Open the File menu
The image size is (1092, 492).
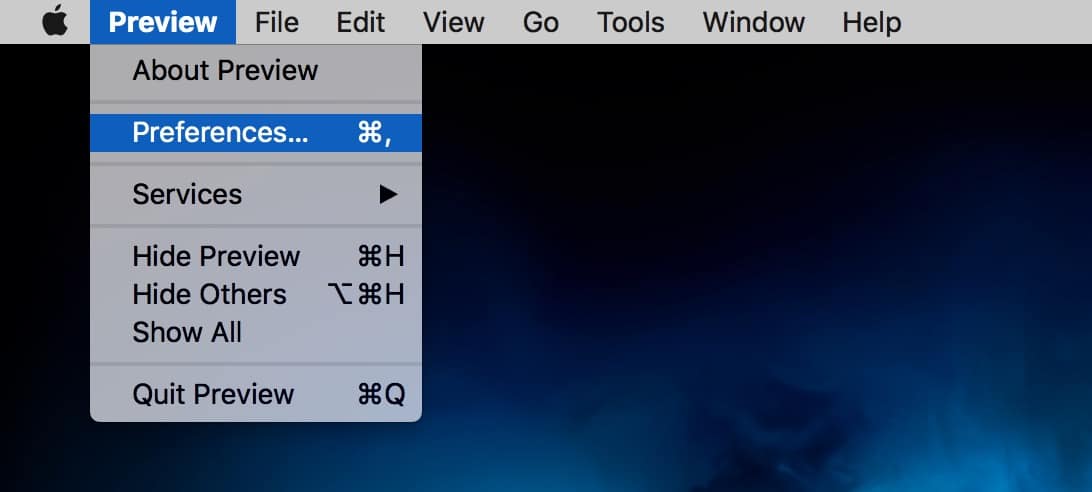click(277, 22)
